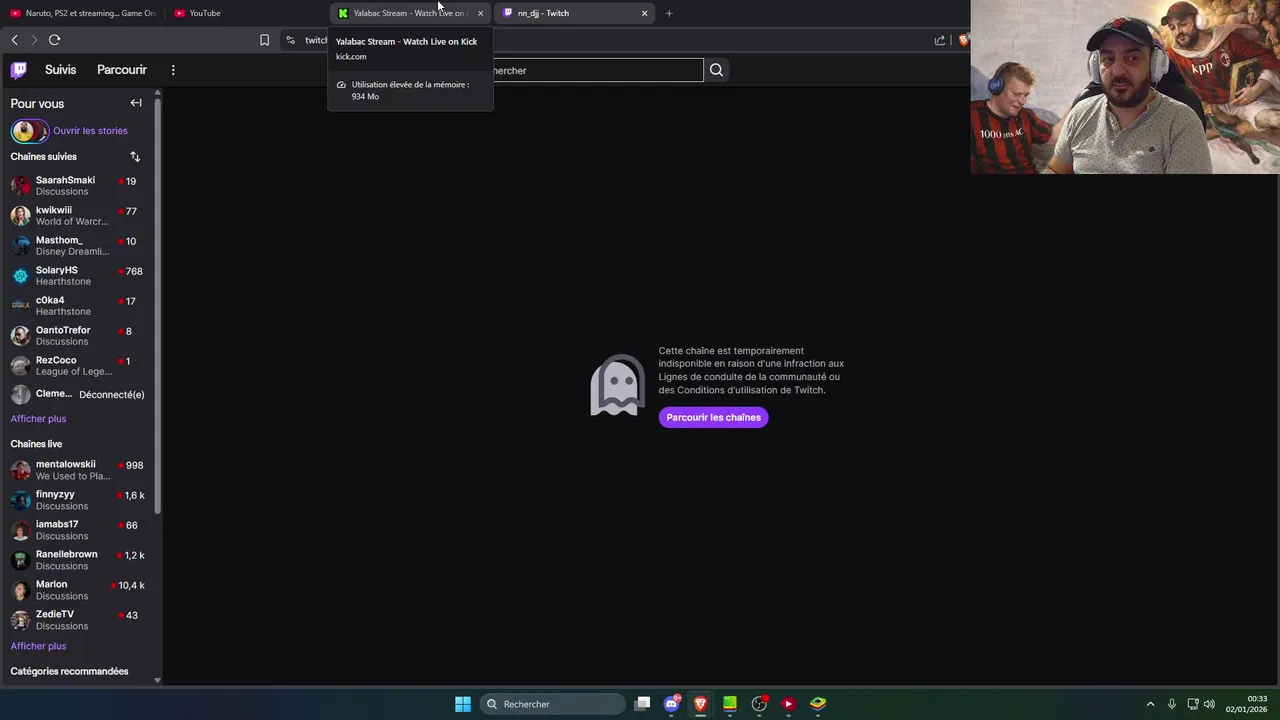Open the green app in taskbar
The image size is (1280, 720).
tap(730, 704)
